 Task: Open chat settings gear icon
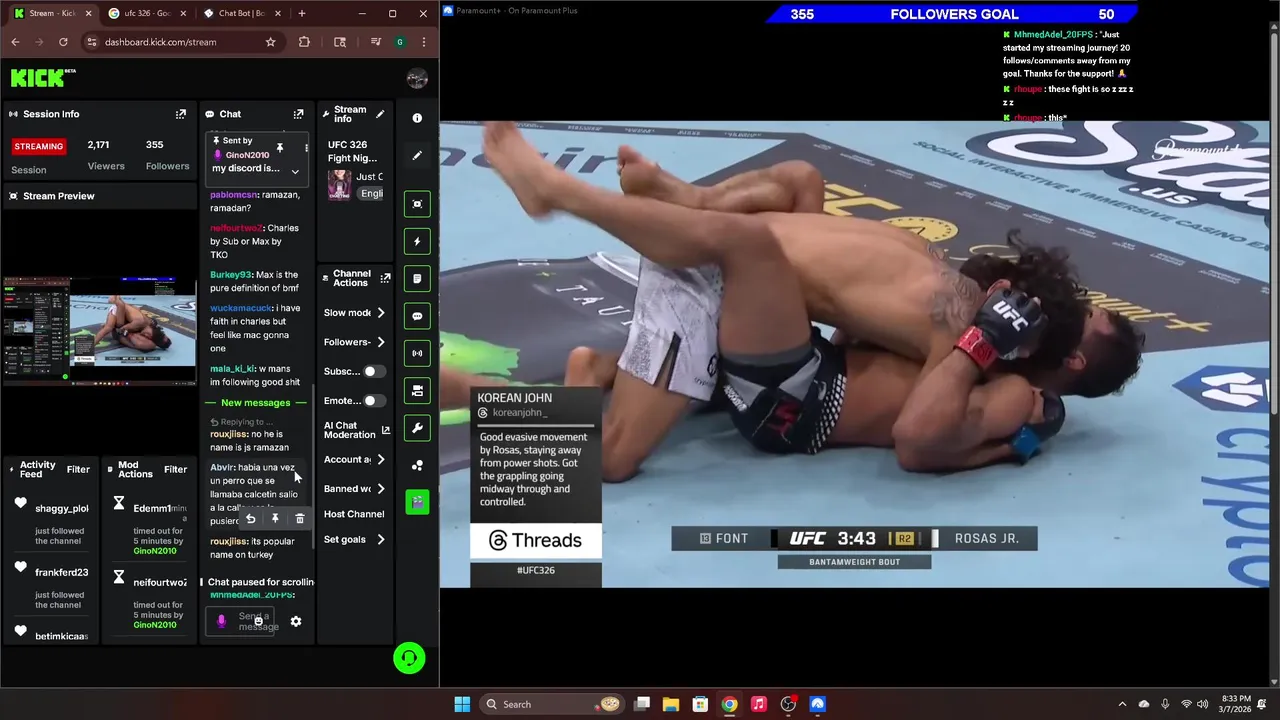tap(296, 621)
